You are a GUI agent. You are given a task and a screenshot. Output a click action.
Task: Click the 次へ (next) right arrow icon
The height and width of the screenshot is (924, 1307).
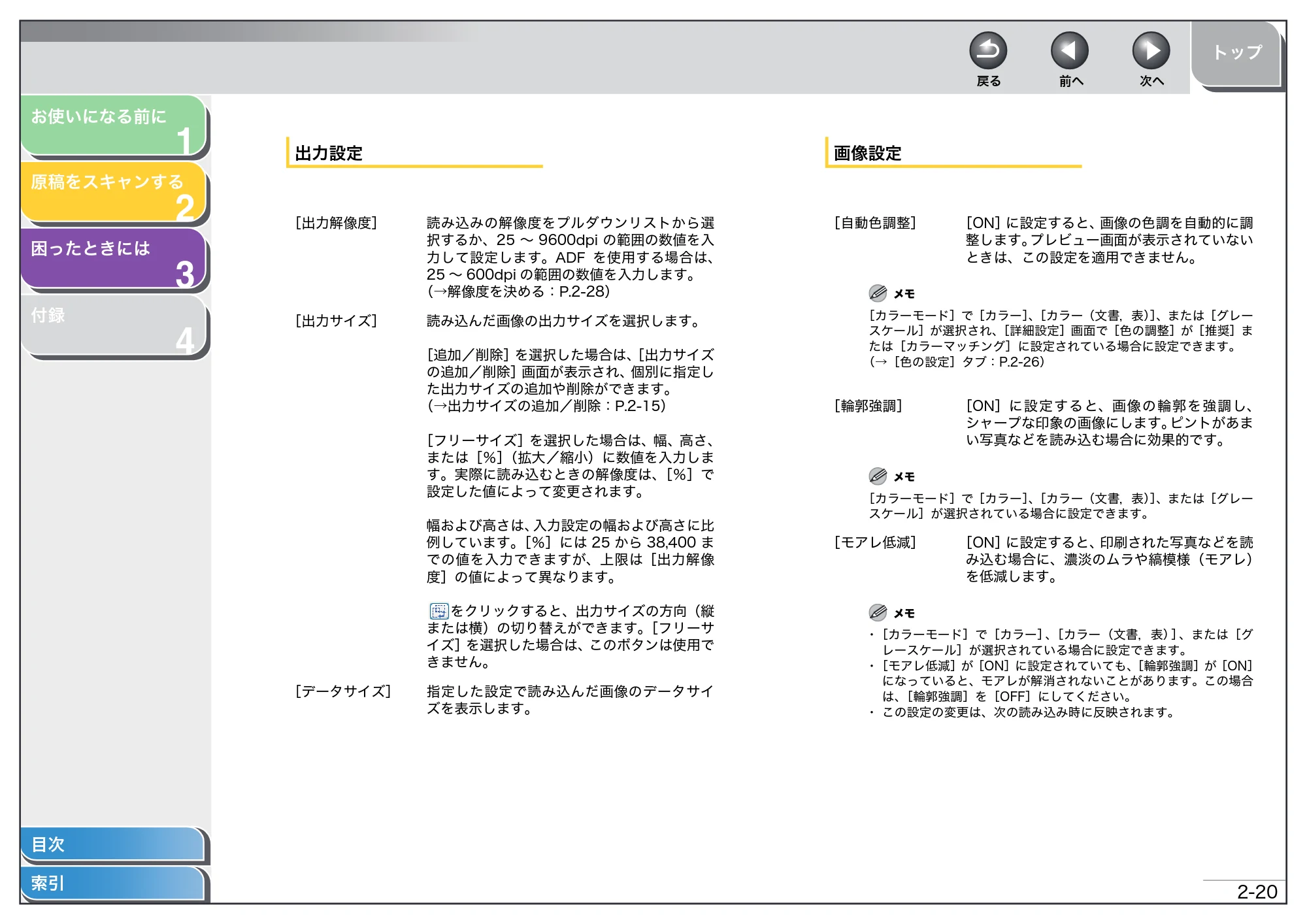point(1151,51)
